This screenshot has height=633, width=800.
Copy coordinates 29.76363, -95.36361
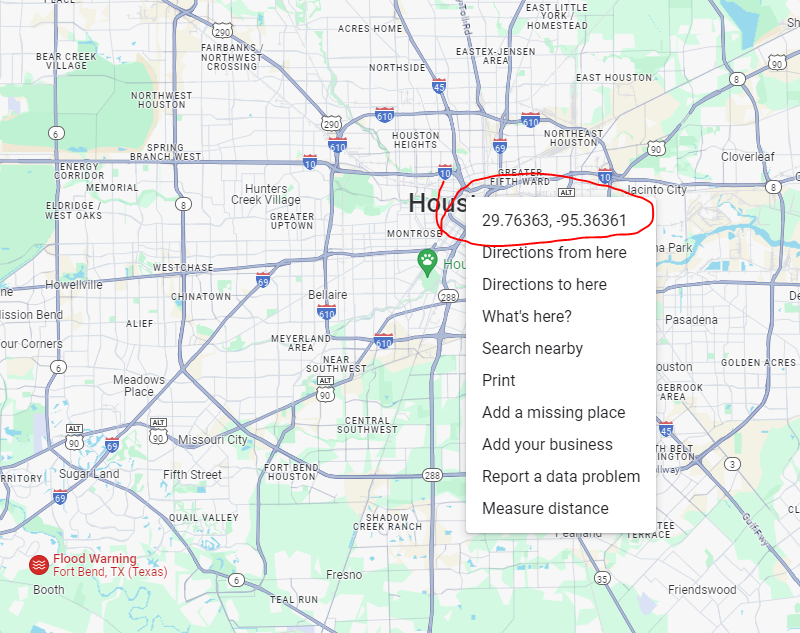point(554,220)
